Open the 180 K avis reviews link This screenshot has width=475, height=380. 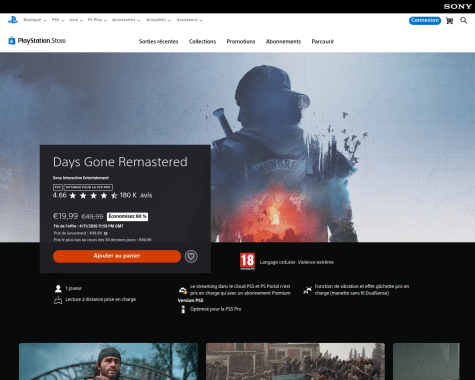click(136, 195)
